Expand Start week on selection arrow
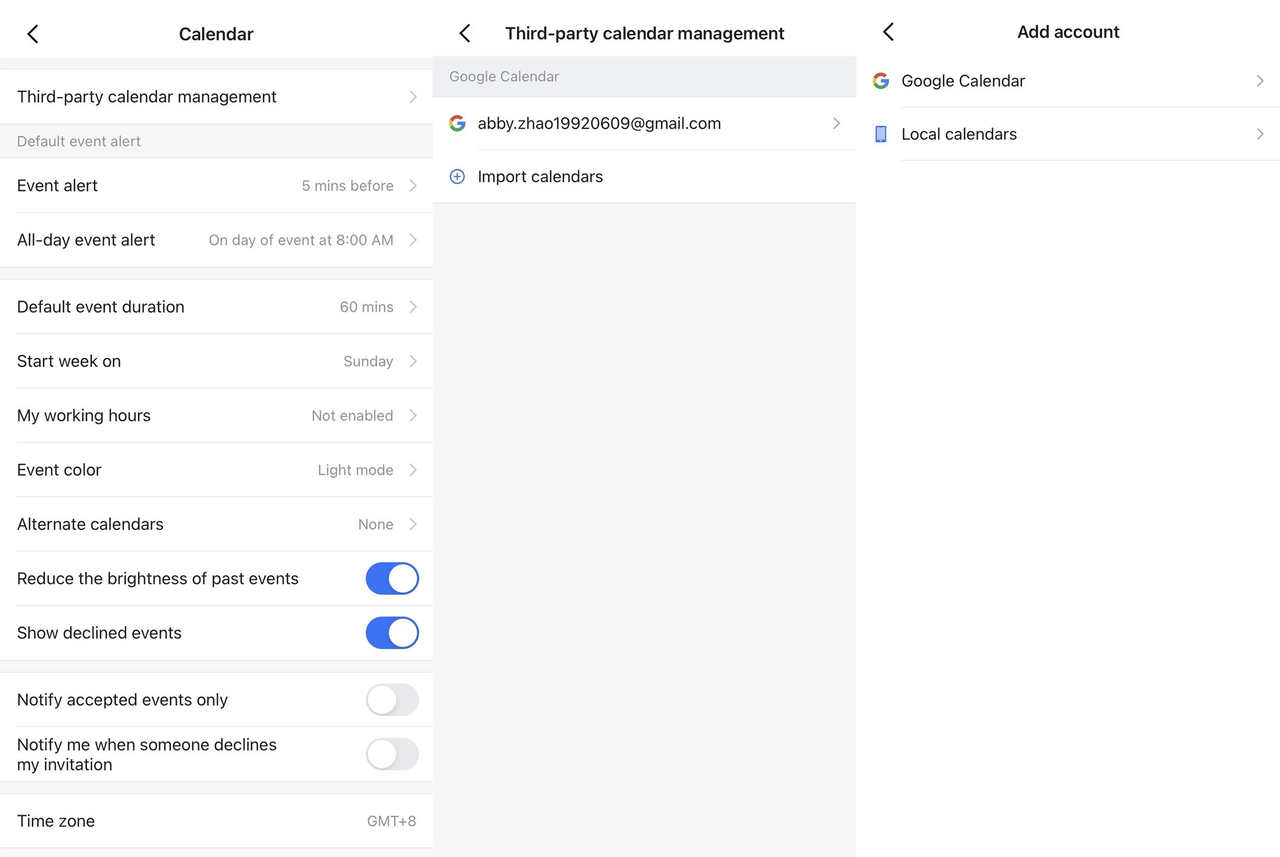The width and height of the screenshot is (1280, 857). pos(413,361)
